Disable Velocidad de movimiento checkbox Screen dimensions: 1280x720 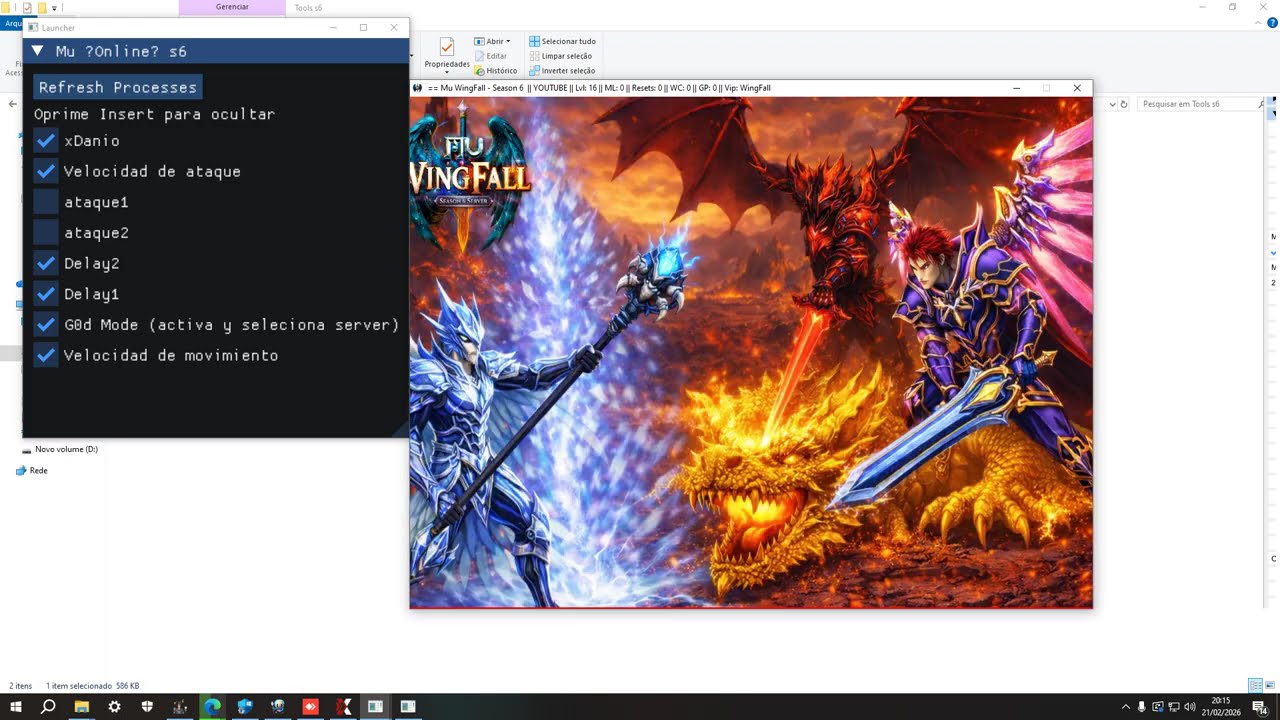46,355
